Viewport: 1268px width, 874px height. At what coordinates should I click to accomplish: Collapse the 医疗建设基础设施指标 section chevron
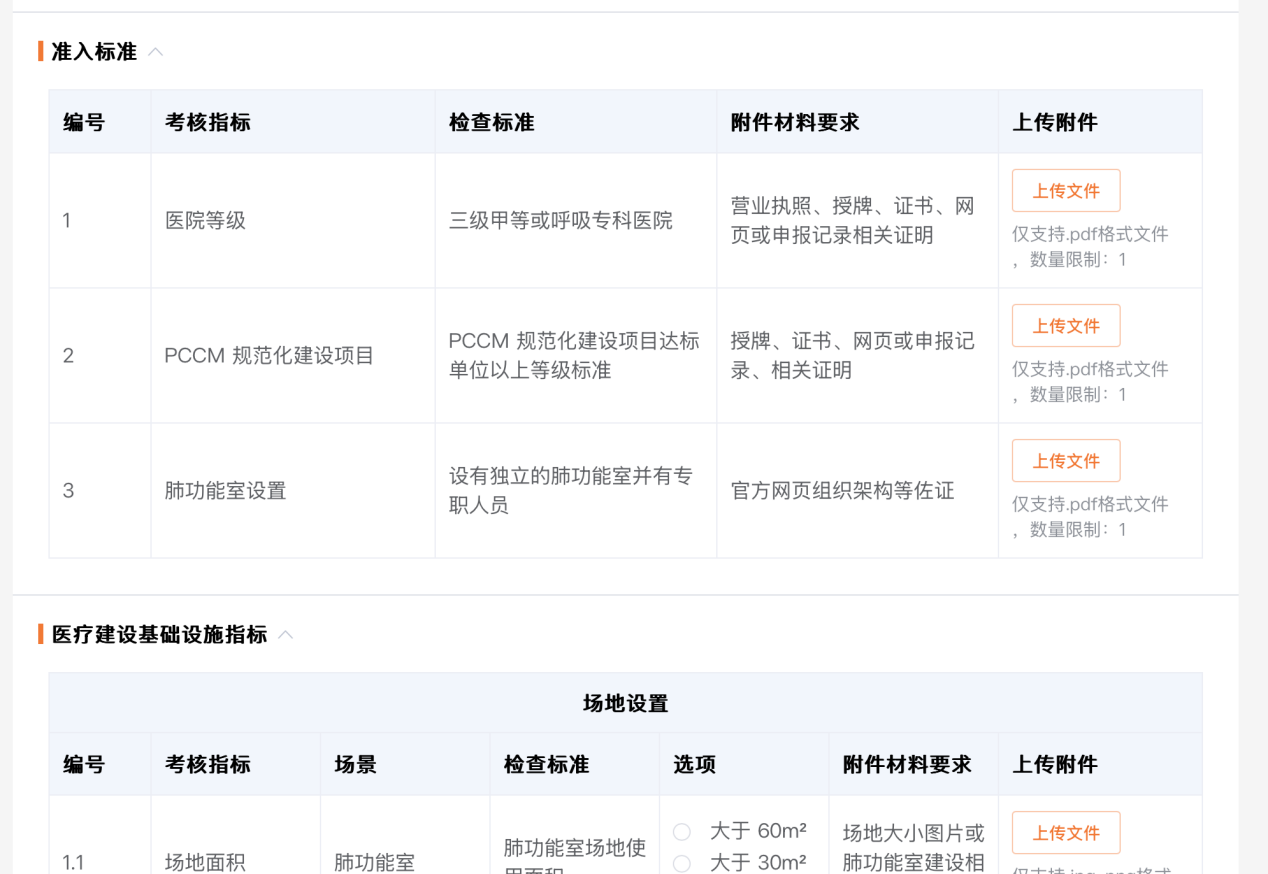click(286, 635)
